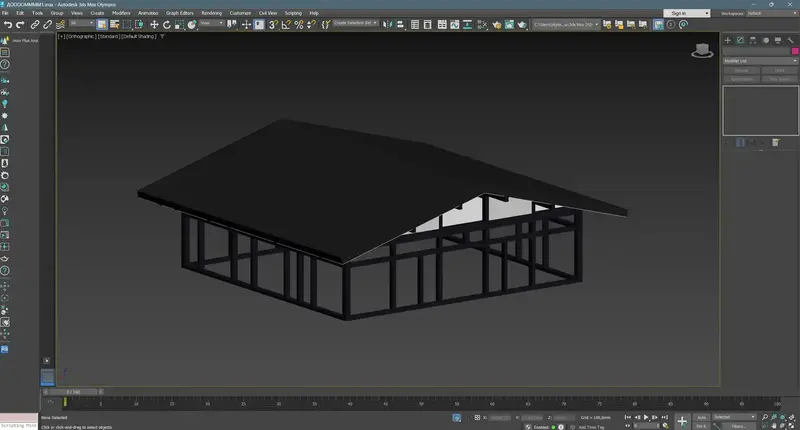Open the Material Editor teapot icon

tap(496, 24)
